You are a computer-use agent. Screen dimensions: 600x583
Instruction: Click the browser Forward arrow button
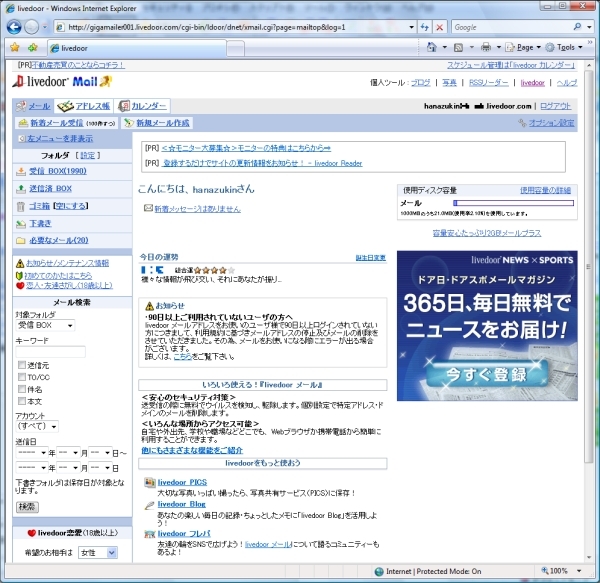[31, 27]
